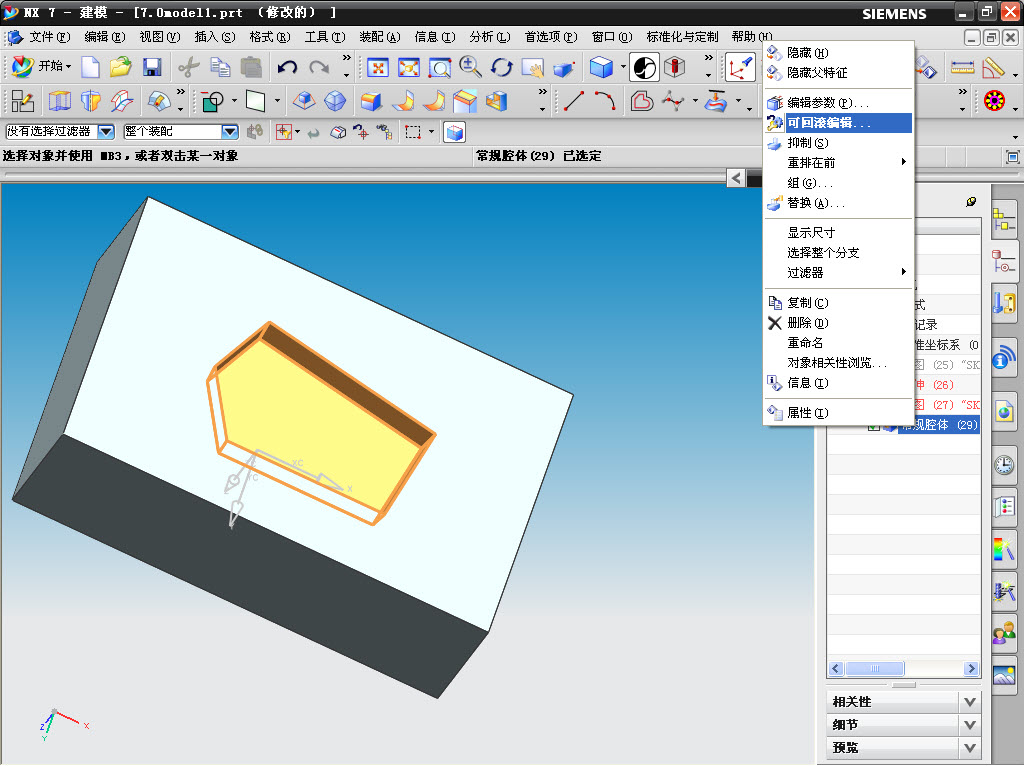This screenshot has height=766, width=1024.
Task: Toggle the see-through black-white circle icon
Action: tap(644, 67)
